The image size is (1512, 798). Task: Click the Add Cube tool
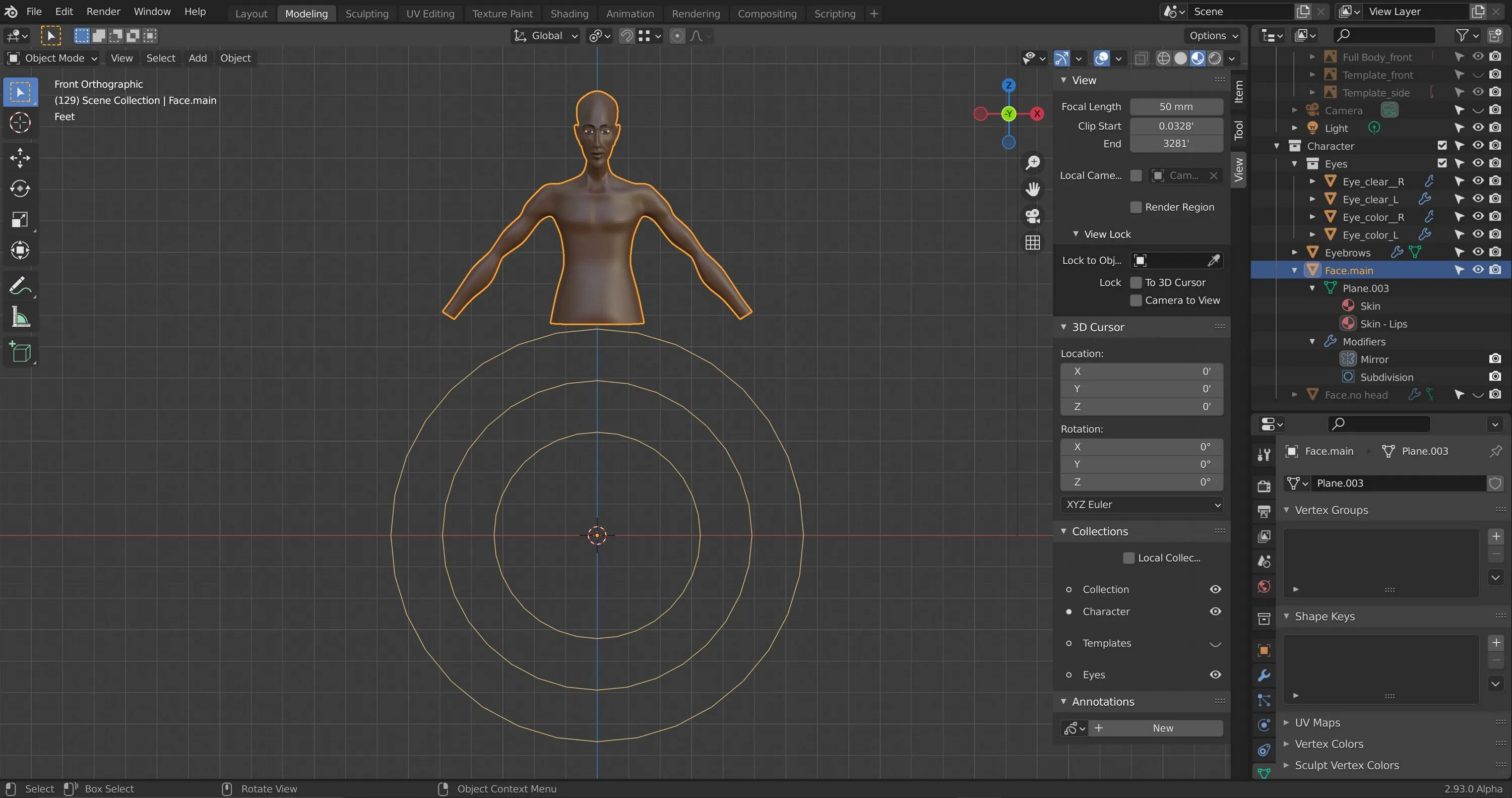pyautogui.click(x=20, y=352)
